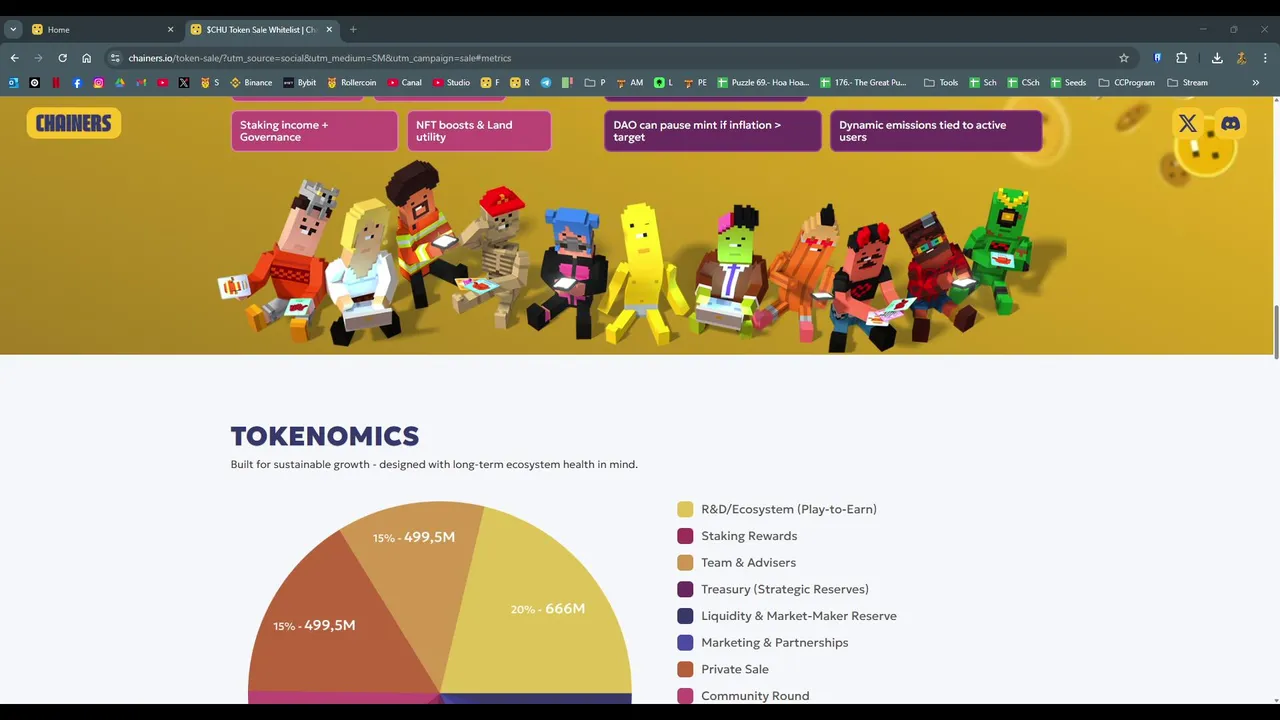Close the Home tab
The width and height of the screenshot is (1280, 720).
[170, 30]
